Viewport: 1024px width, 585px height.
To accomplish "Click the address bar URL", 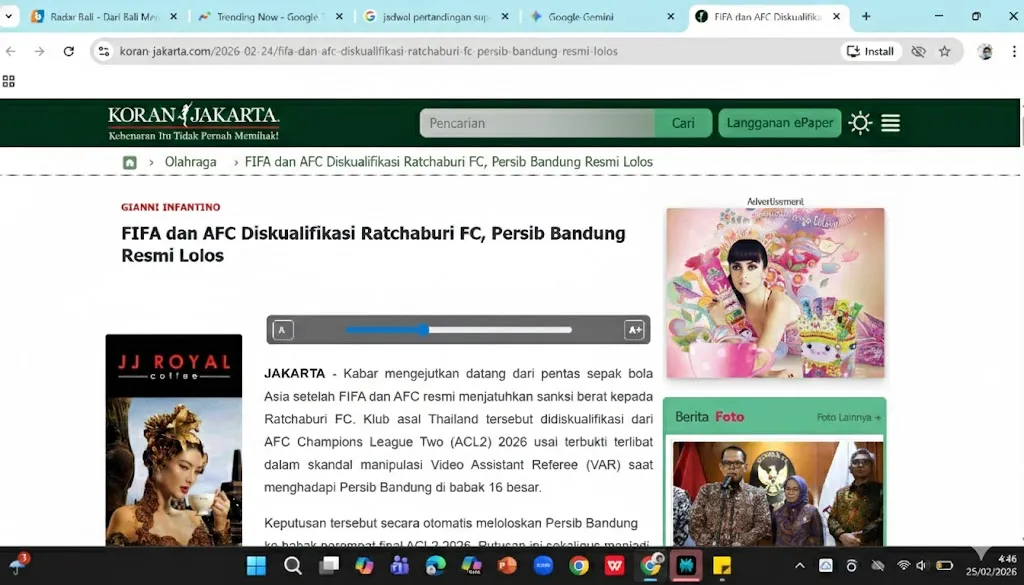I will coord(368,51).
